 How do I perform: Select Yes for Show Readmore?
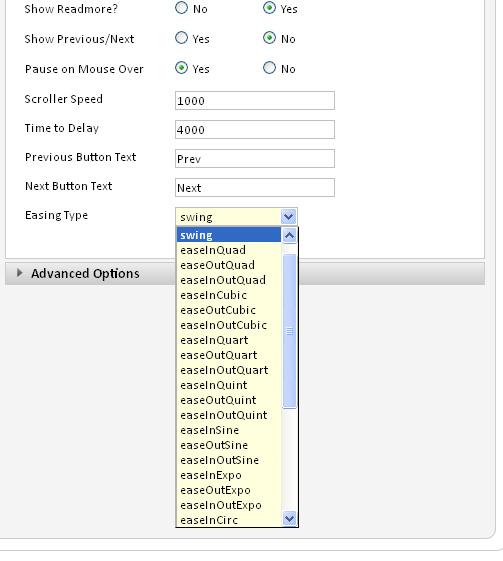pyautogui.click(x=269, y=8)
